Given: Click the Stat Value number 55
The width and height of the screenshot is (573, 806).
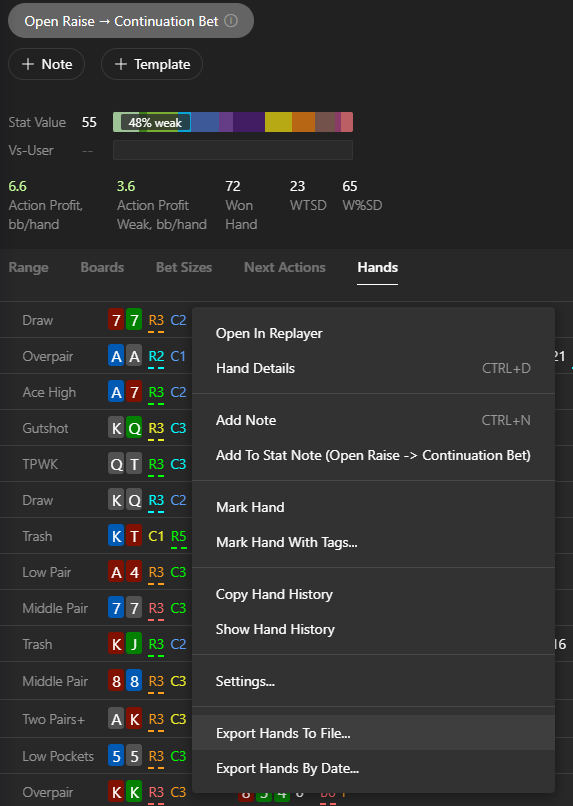Looking at the screenshot, I should point(89,122).
